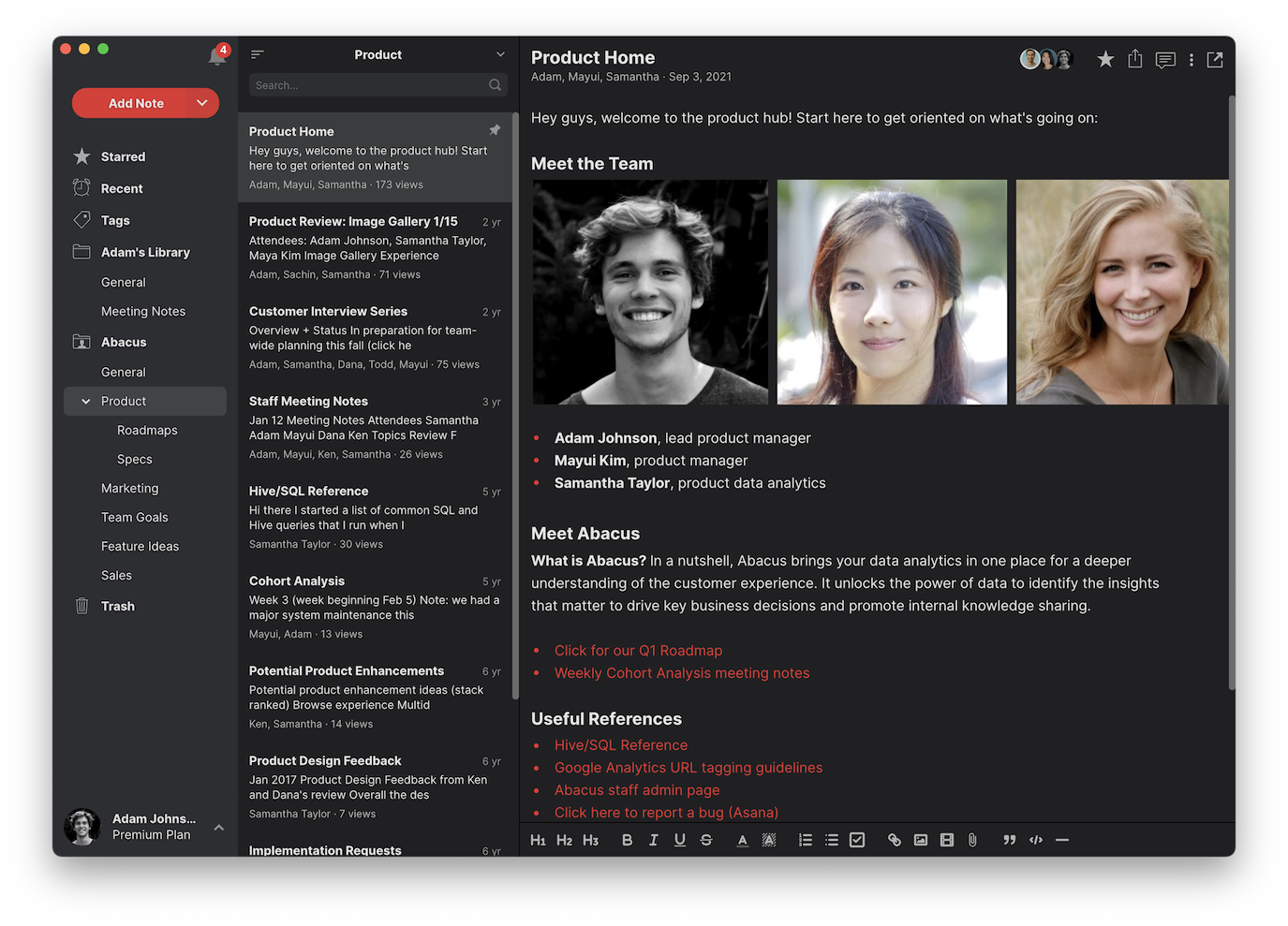Expand the Adam Johnson account menu
Viewport: 1288px width, 926px height.
click(218, 827)
